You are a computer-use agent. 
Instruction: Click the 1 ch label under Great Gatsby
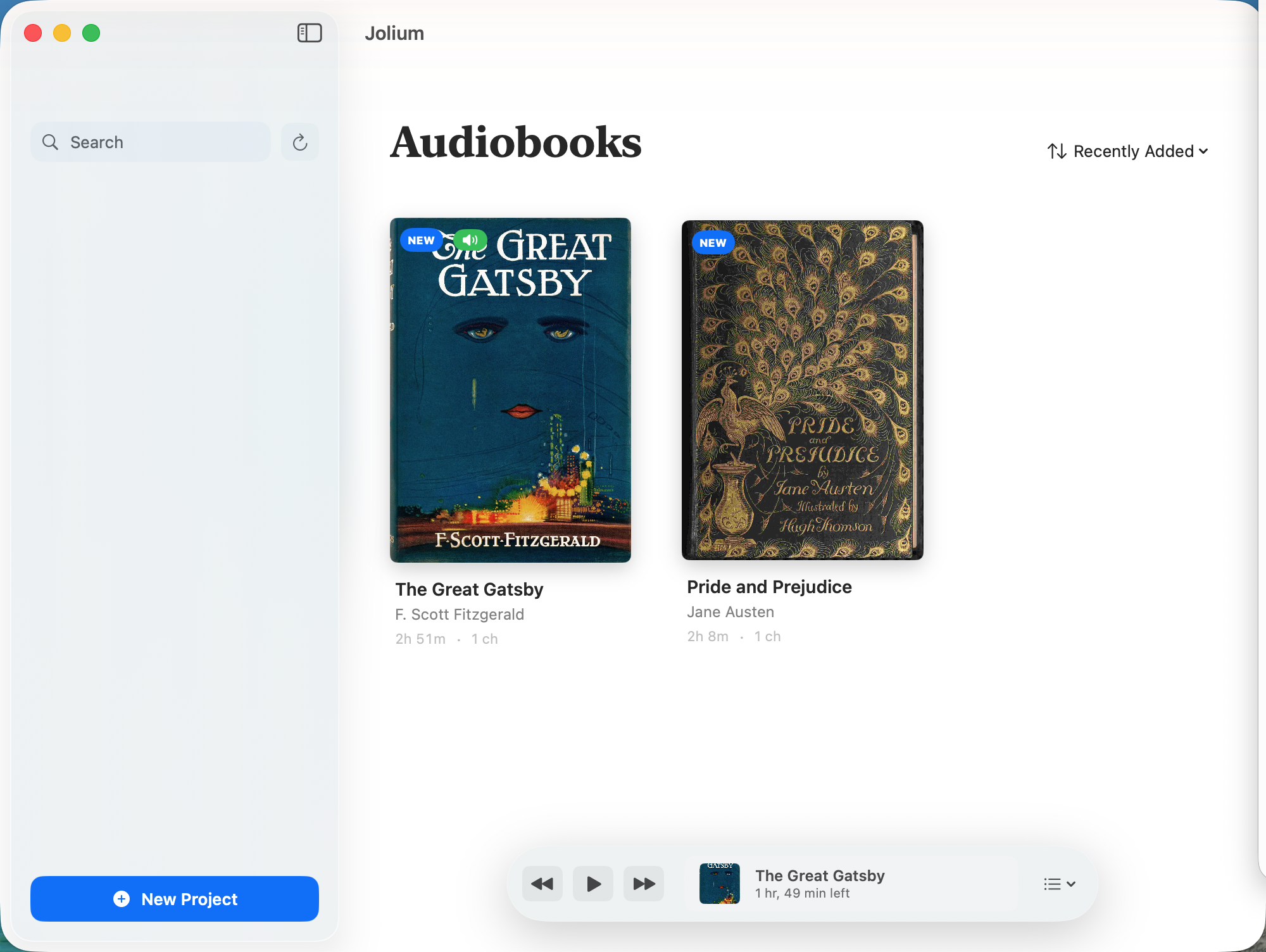pyautogui.click(x=484, y=639)
